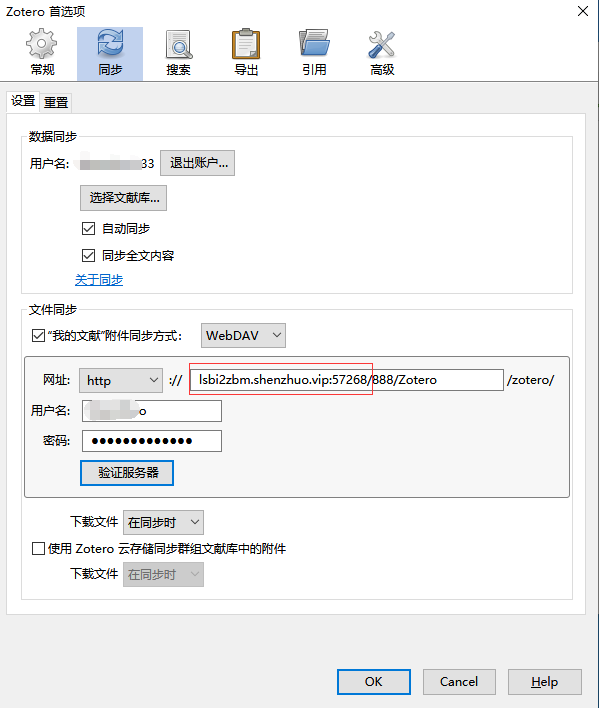This screenshot has width=599, height=708.
Task: Toggle "我的文献"附件同步方式 checkbox
Action: 38,336
